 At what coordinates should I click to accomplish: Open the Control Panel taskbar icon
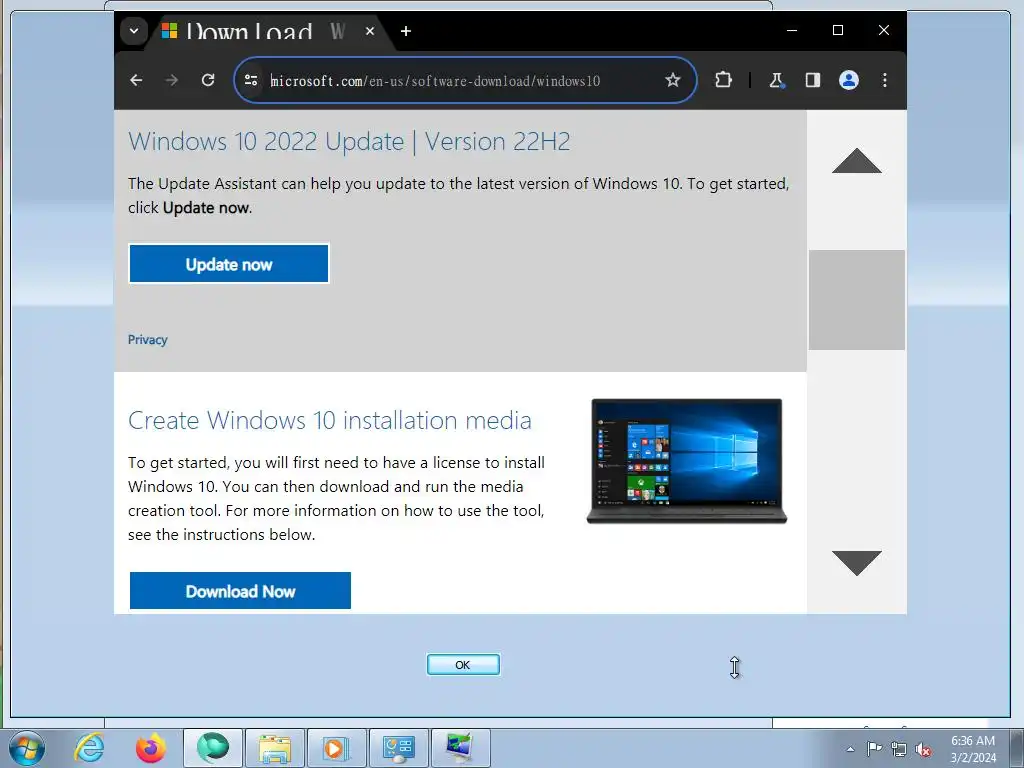(399, 748)
